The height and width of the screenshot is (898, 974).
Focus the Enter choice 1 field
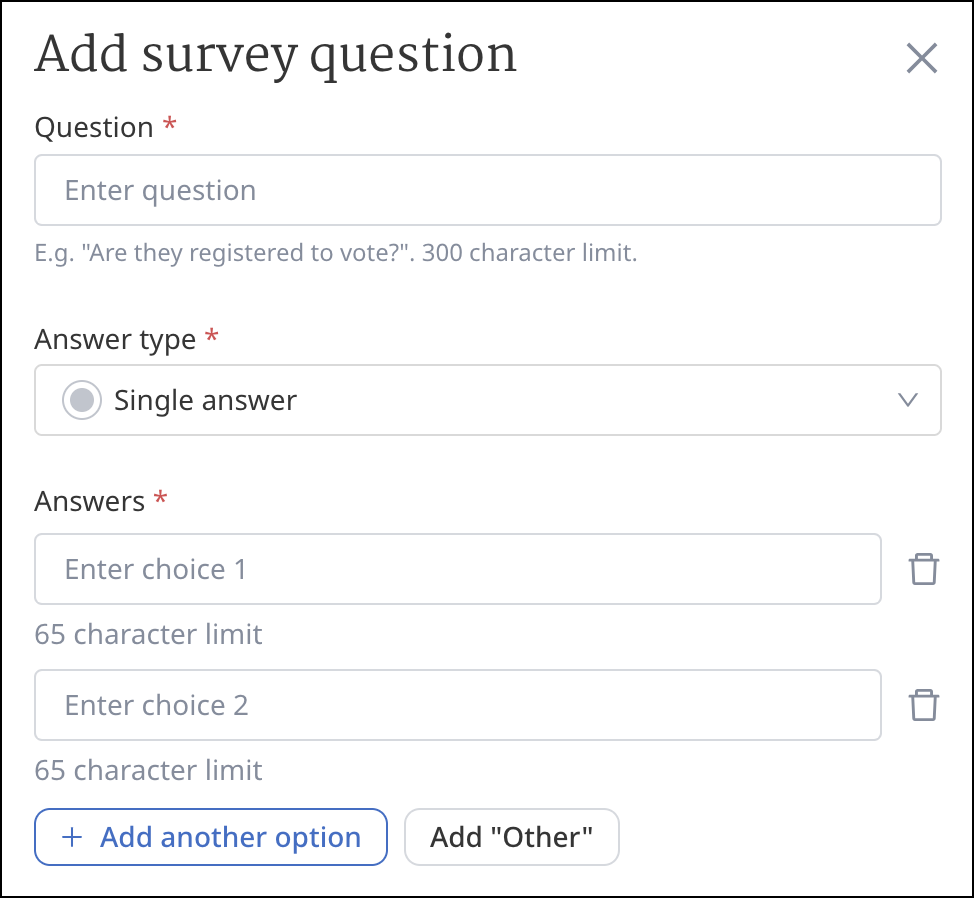[457, 569]
